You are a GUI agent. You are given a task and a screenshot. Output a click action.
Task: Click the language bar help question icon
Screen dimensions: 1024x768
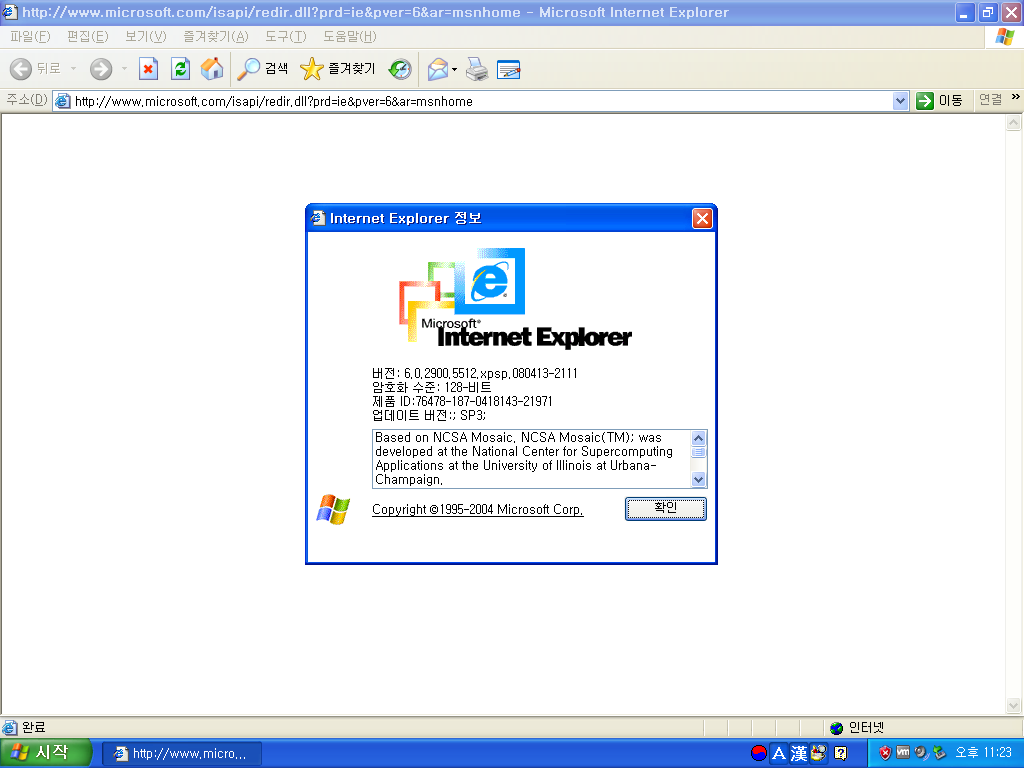[x=840, y=754]
